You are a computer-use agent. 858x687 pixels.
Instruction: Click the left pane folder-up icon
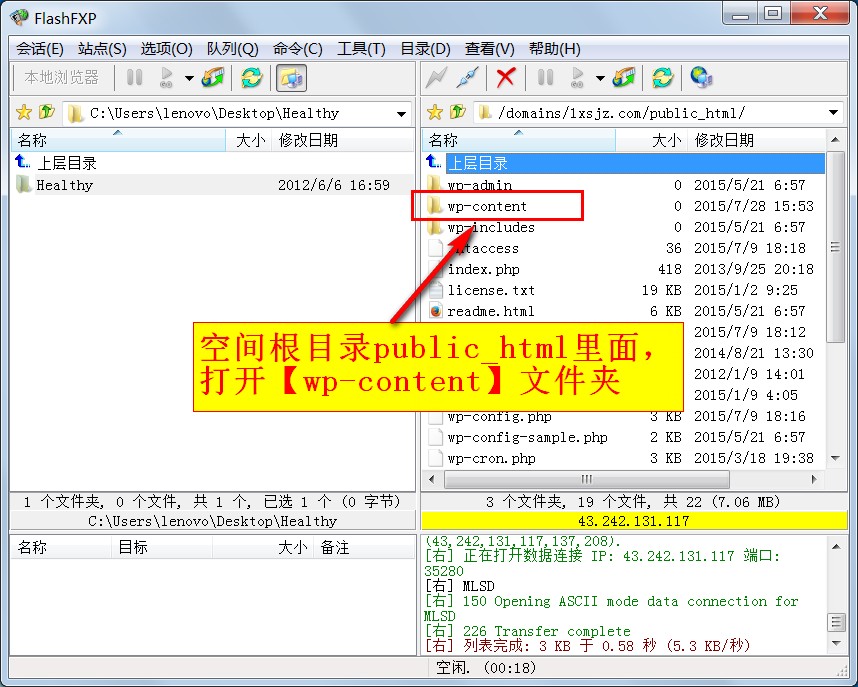[x=47, y=112]
